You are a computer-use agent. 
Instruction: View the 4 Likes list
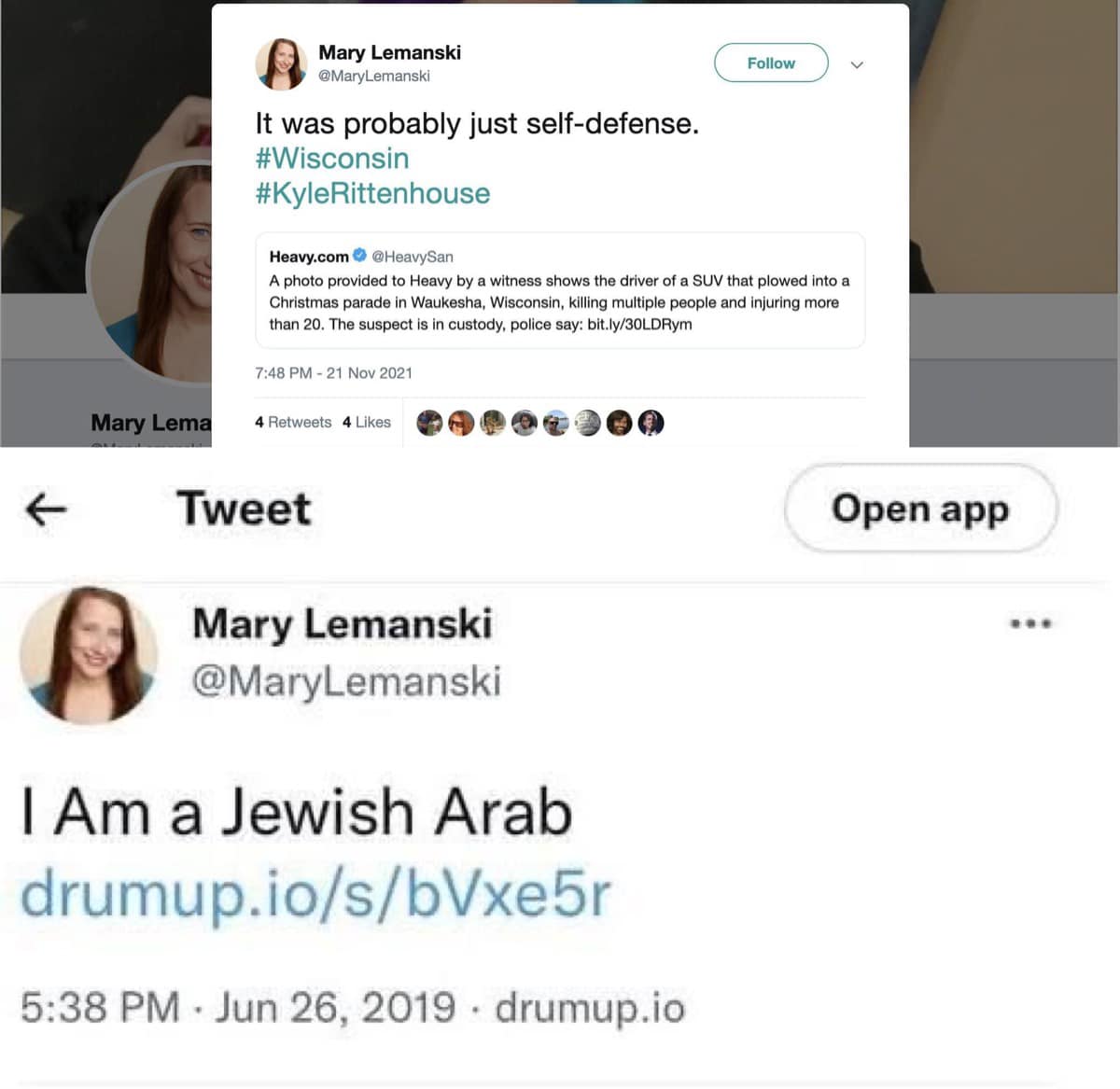366,422
